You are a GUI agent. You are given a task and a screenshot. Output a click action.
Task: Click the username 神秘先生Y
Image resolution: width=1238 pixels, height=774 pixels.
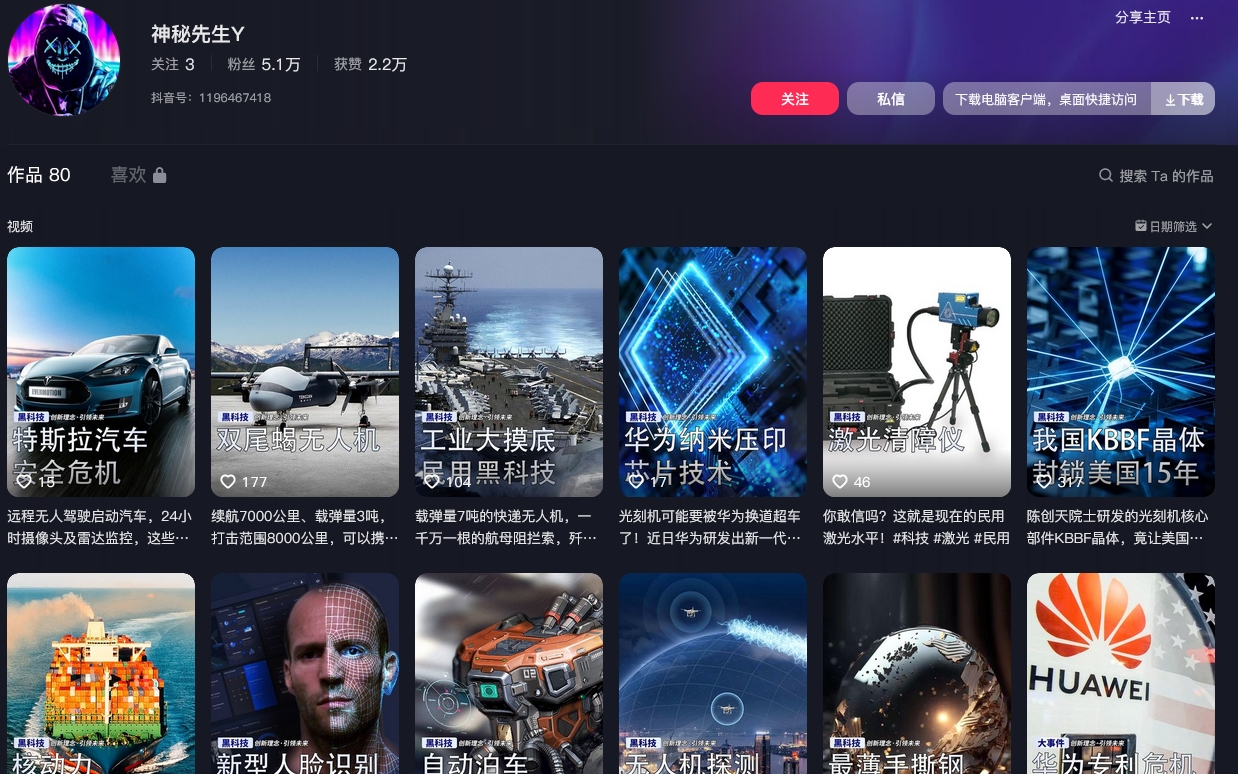click(198, 34)
